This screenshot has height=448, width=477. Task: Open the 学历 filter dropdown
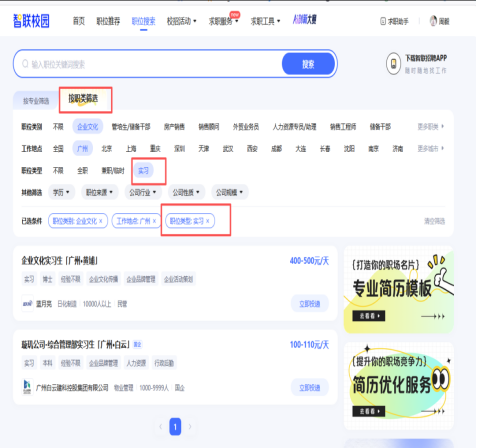point(61,192)
